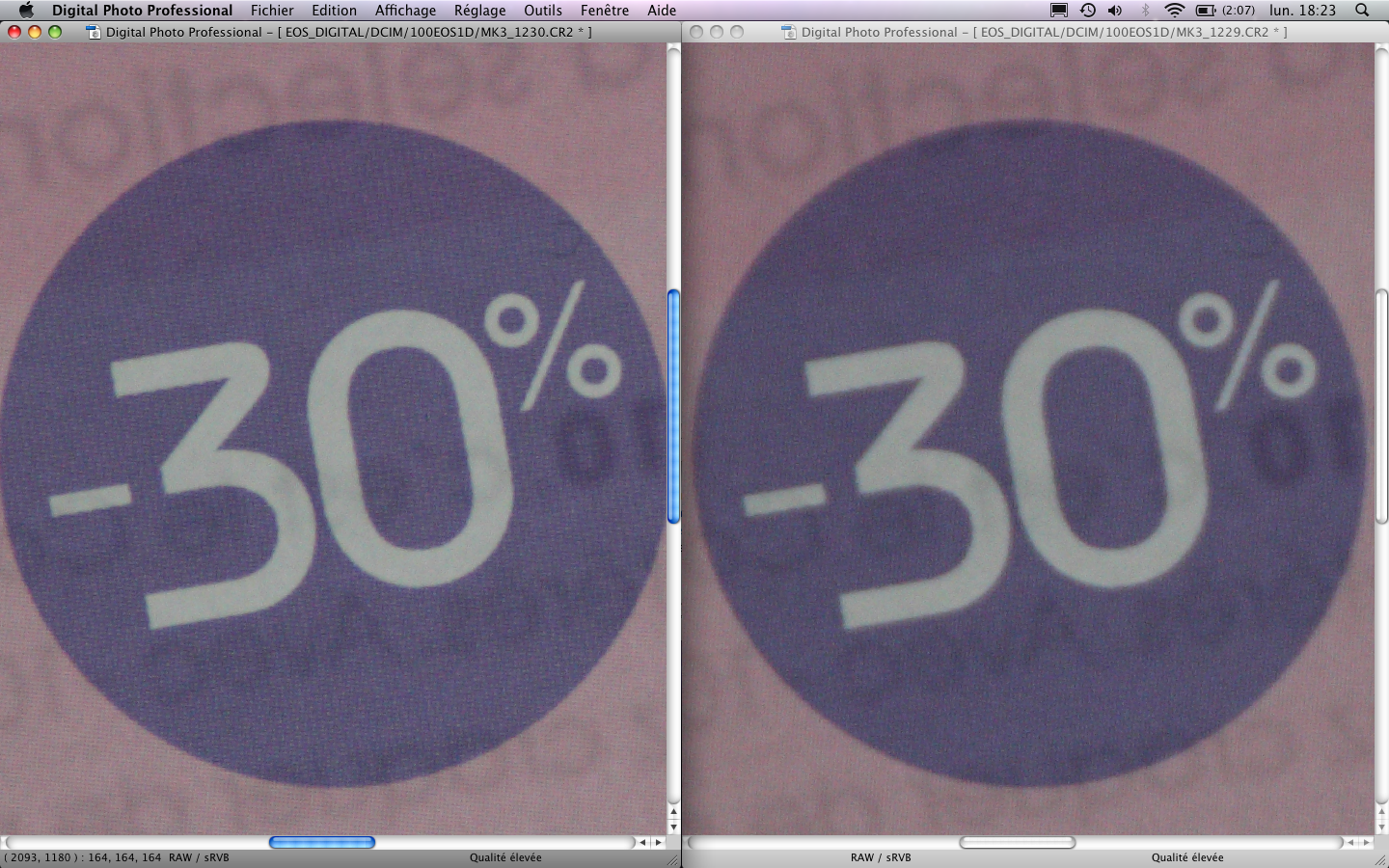
Task: Click the clock showing lun. 18:23
Action: (1302, 10)
